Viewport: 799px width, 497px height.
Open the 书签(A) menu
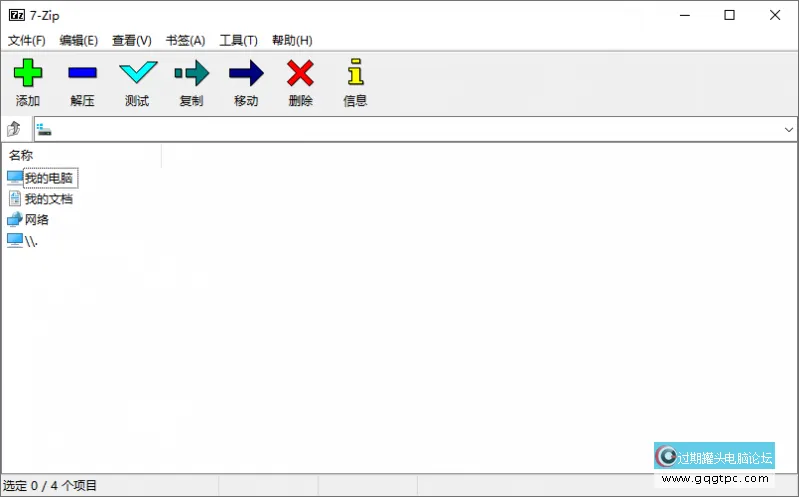(185, 40)
